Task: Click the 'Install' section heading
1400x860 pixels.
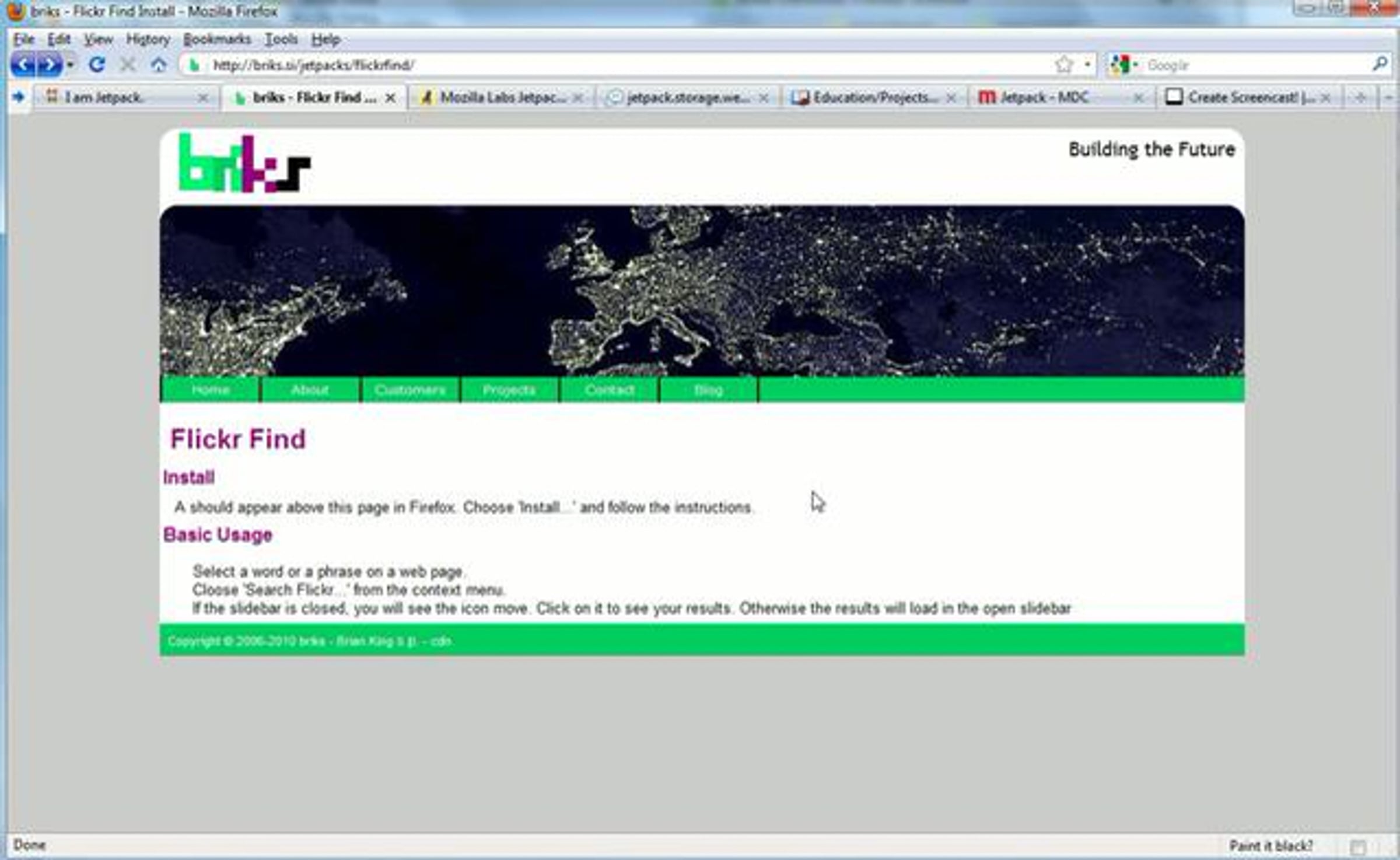Action: 189,478
